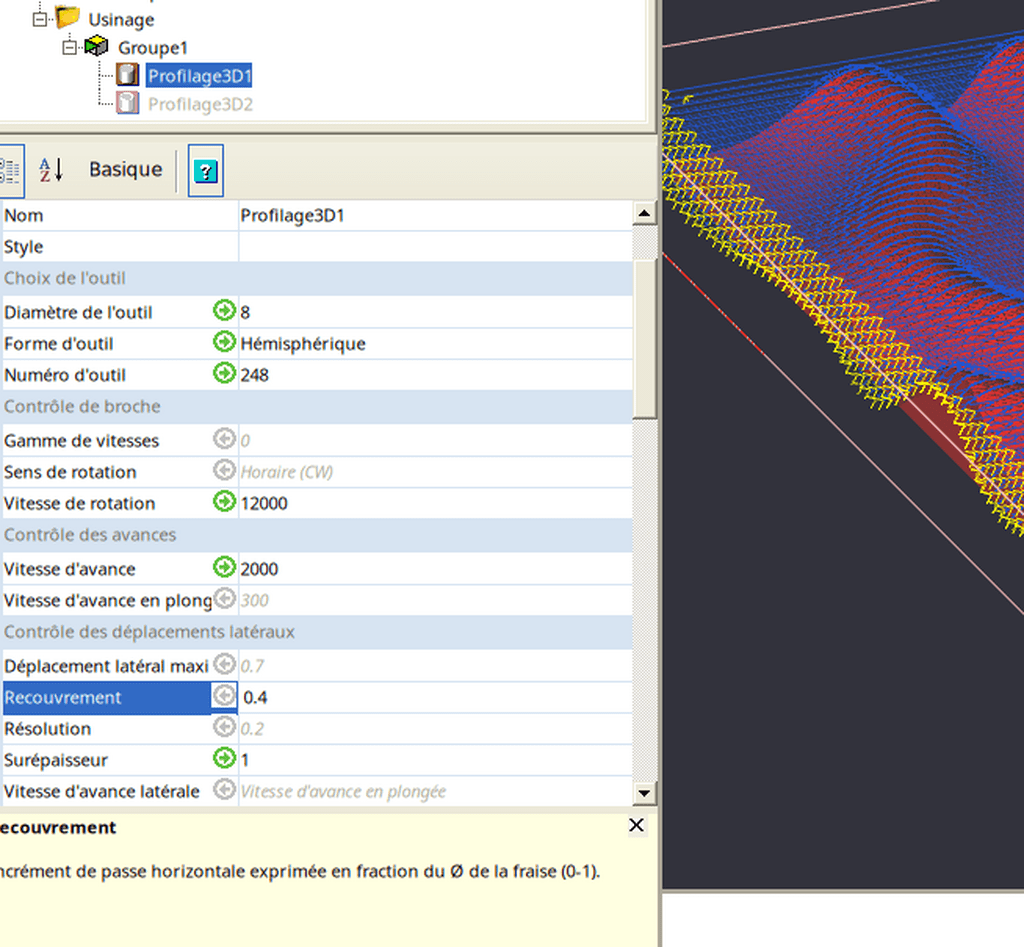Click the property grid scroll down arrow

(x=645, y=793)
